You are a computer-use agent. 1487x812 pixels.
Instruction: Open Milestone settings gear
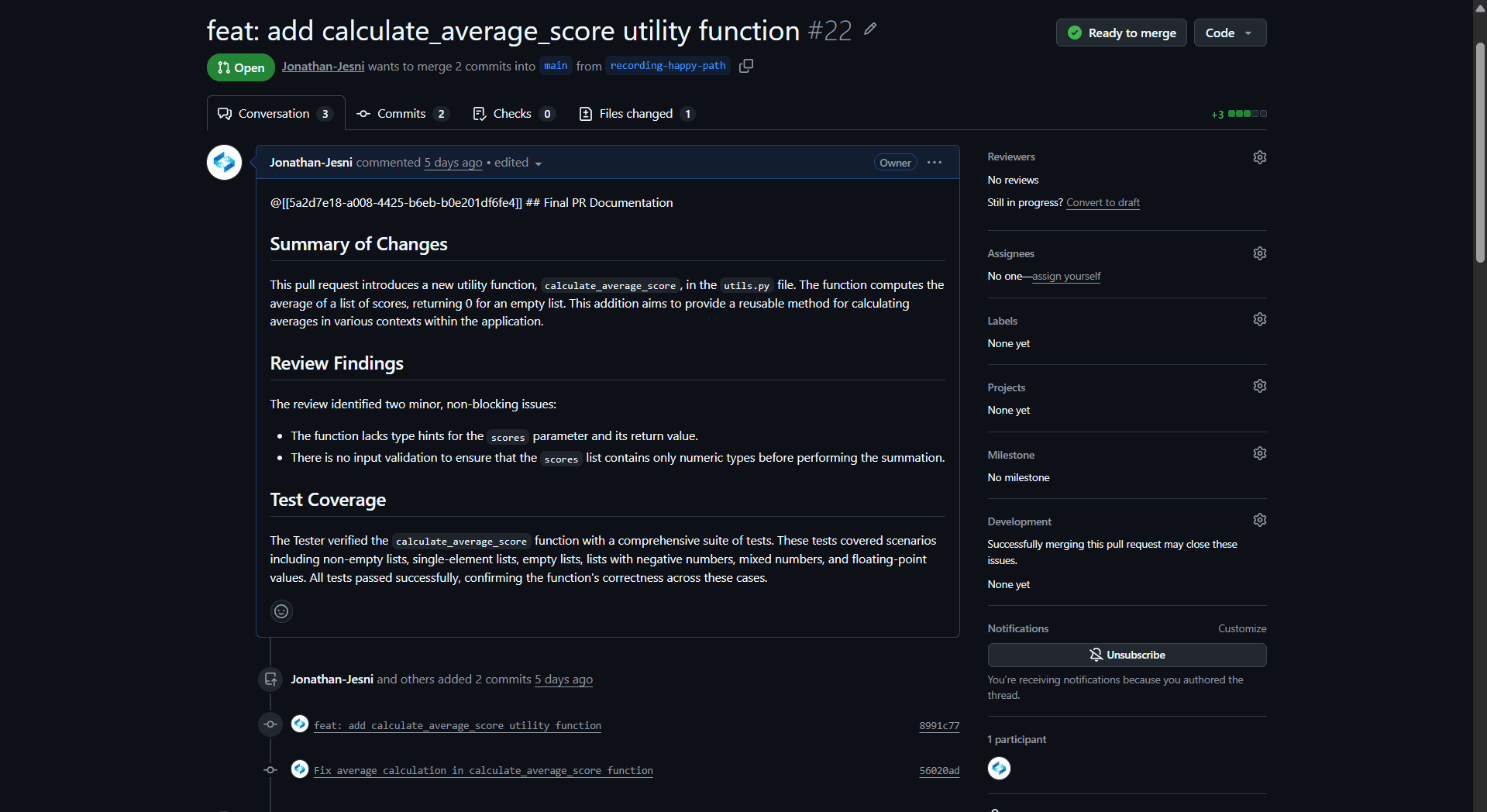[x=1259, y=453]
